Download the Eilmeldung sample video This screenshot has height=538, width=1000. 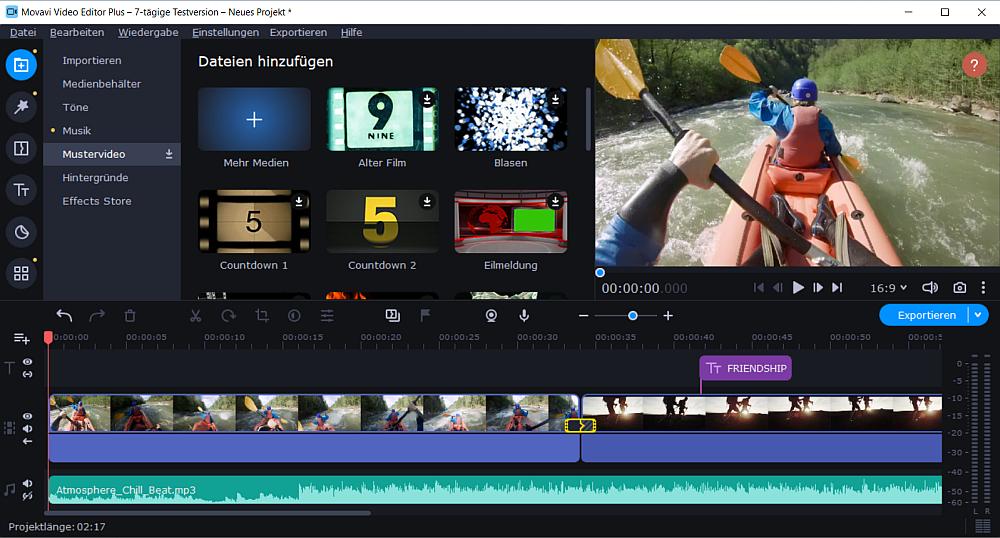pos(555,201)
